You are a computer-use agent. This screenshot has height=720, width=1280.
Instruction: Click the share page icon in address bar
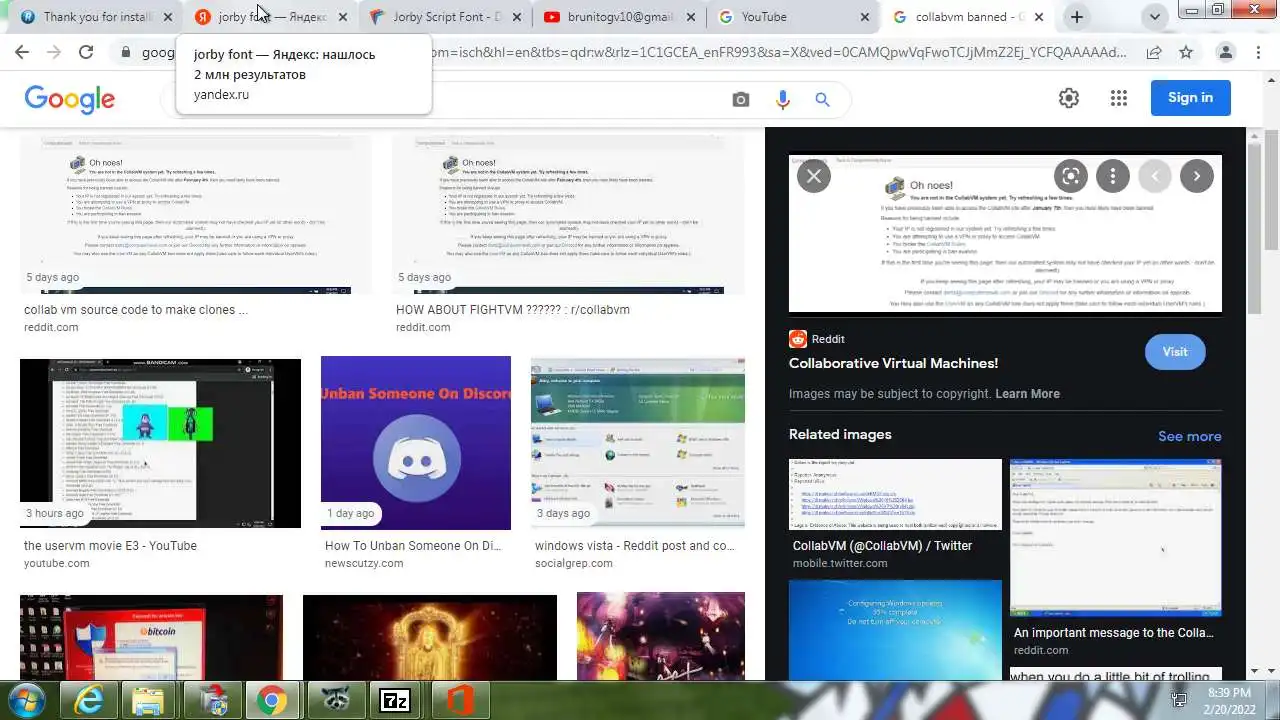tap(1154, 53)
